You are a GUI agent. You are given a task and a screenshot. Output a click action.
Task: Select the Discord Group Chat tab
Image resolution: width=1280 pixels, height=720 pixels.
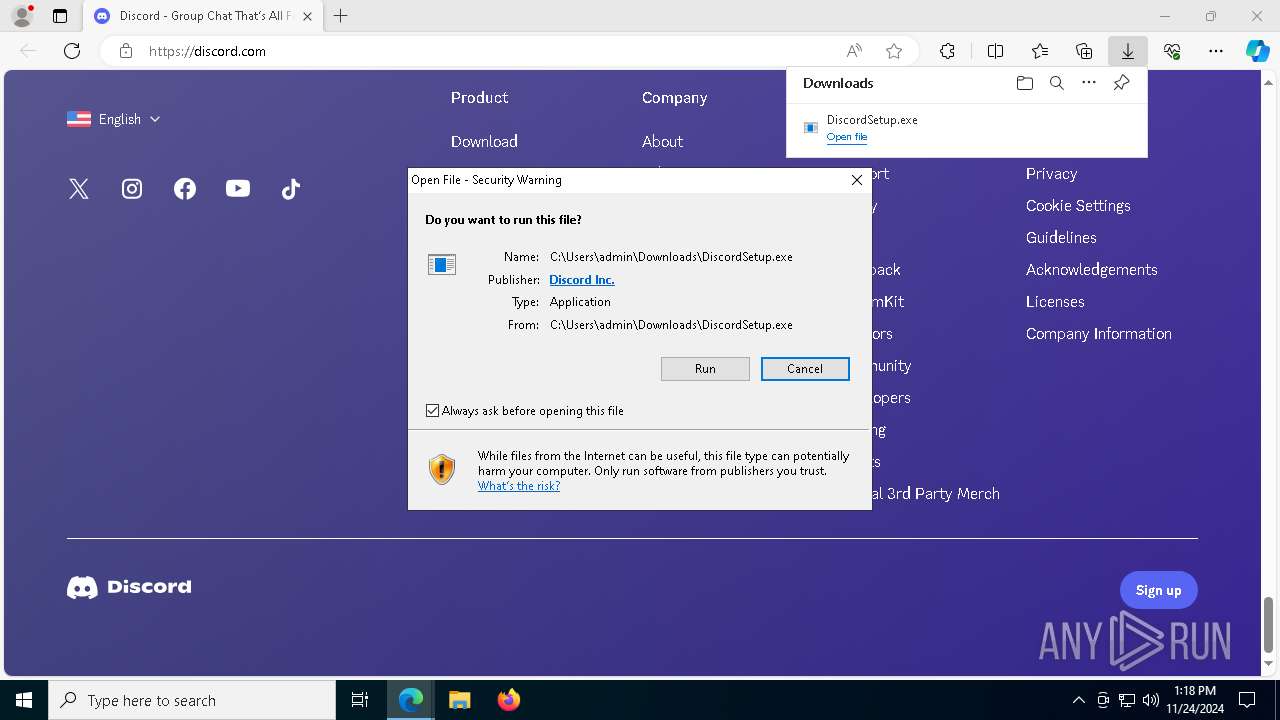(203, 16)
